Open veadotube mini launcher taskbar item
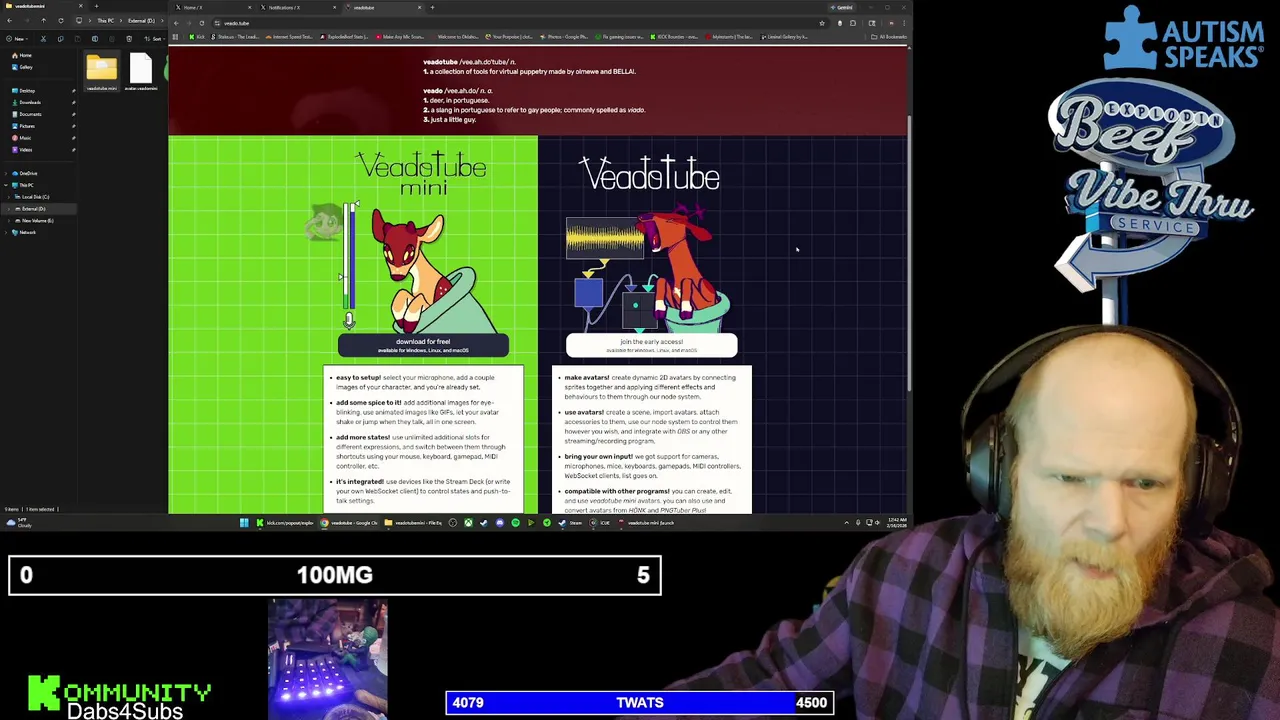Image resolution: width=1280 pixels, height=720 pixels. (646, 523)
